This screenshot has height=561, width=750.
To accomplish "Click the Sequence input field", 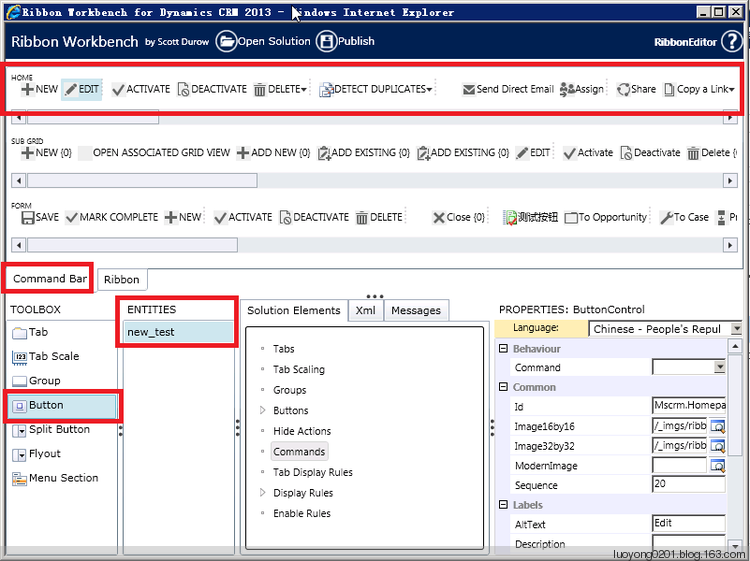I will [x=689, y=484].
